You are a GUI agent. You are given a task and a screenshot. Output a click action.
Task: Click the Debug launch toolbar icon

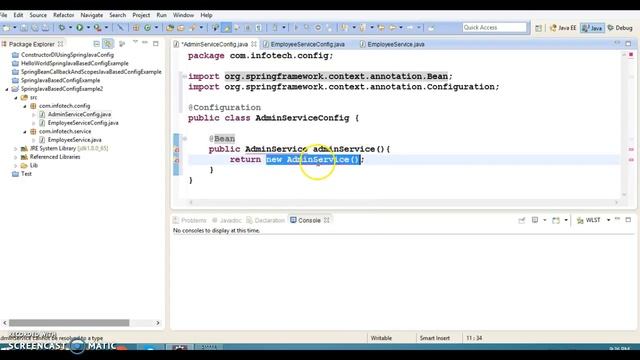(x=62, y=28)
